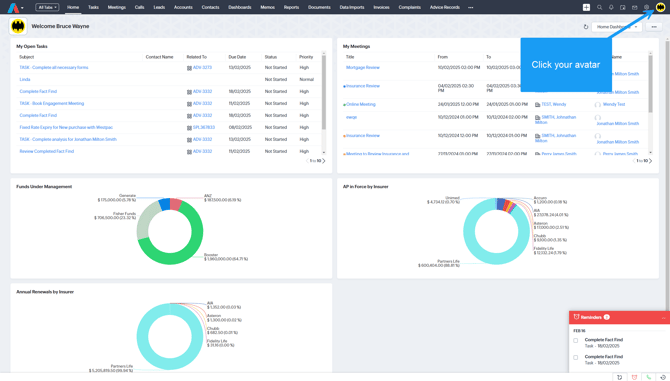Open the quick create plus icon
670x381 pixels.
(586, 7)
